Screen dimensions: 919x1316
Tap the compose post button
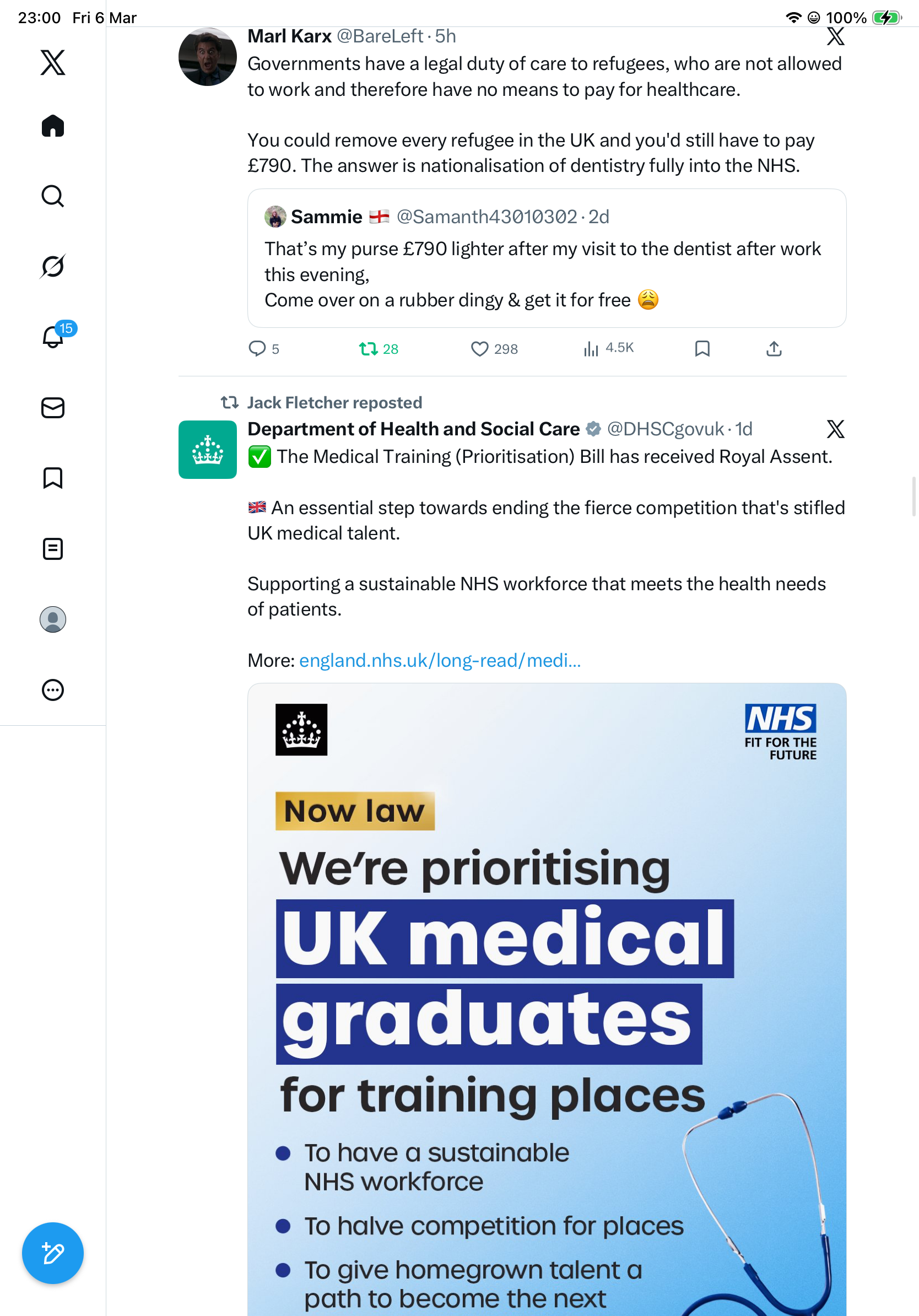click(x=53, y=1253)
